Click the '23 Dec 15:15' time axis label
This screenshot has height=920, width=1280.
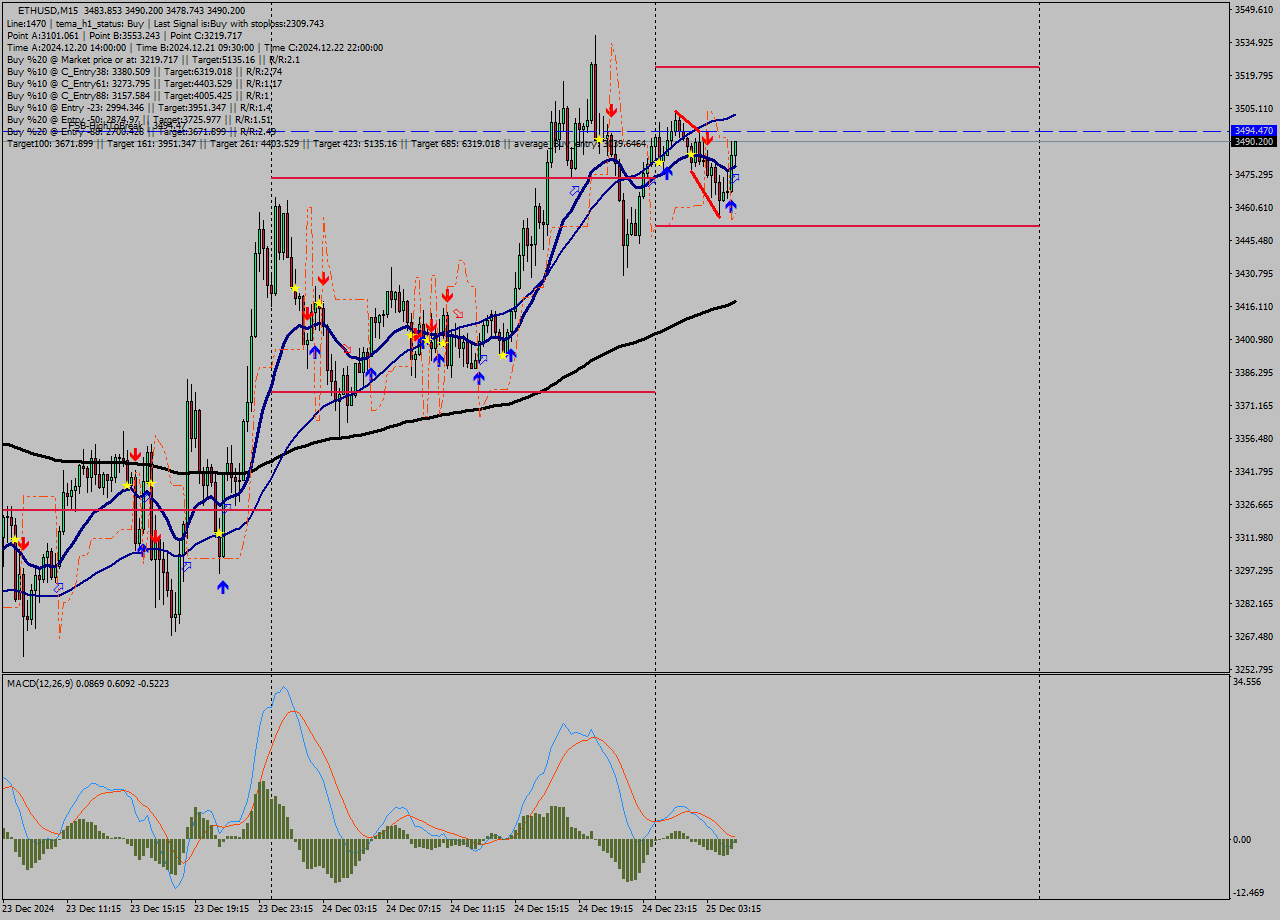click(x=158, y=909)
